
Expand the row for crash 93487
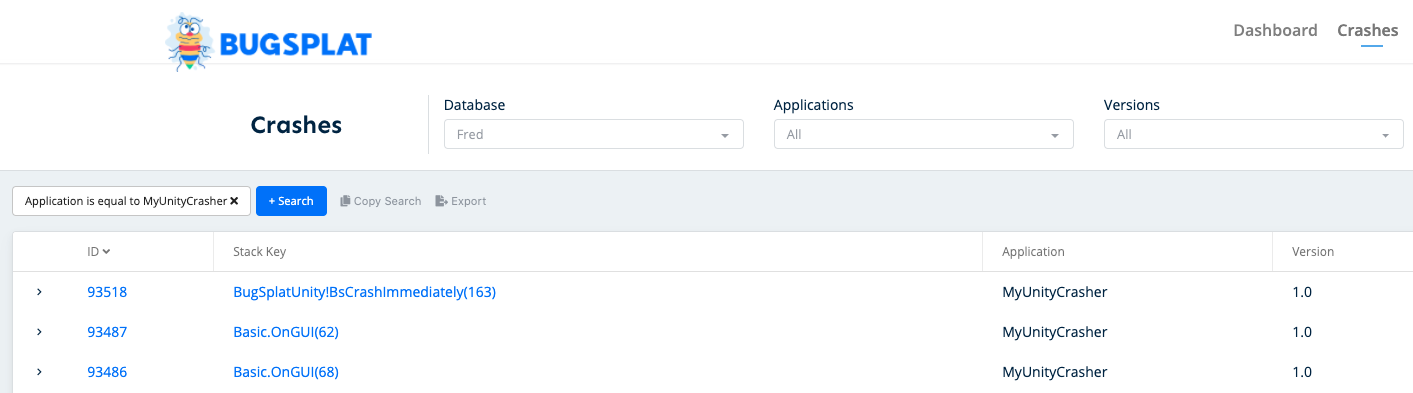(x=39, y=332)
